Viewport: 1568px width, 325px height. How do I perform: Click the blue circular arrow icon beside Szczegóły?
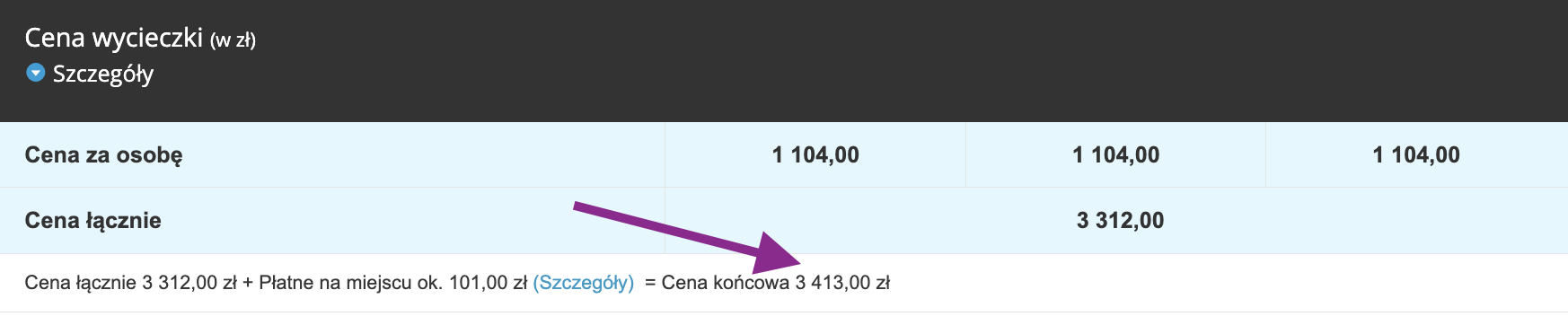(x=35, y=73)
